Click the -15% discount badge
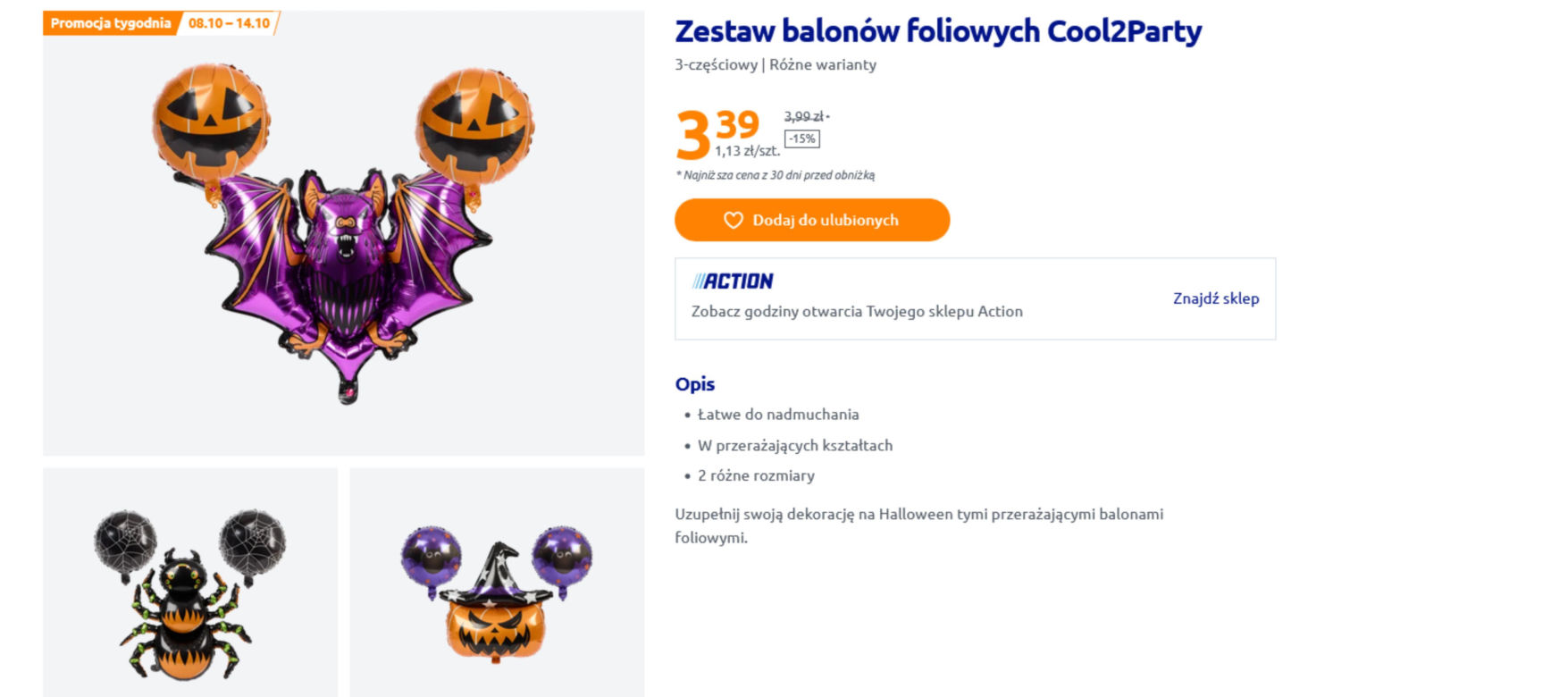Viewport: 1568px width, 697px height. (x=802, y=139)
